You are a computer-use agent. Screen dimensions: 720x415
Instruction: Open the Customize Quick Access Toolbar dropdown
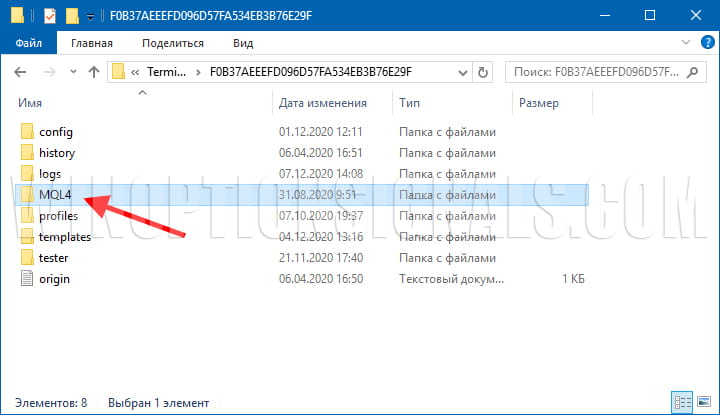(90, 17)
